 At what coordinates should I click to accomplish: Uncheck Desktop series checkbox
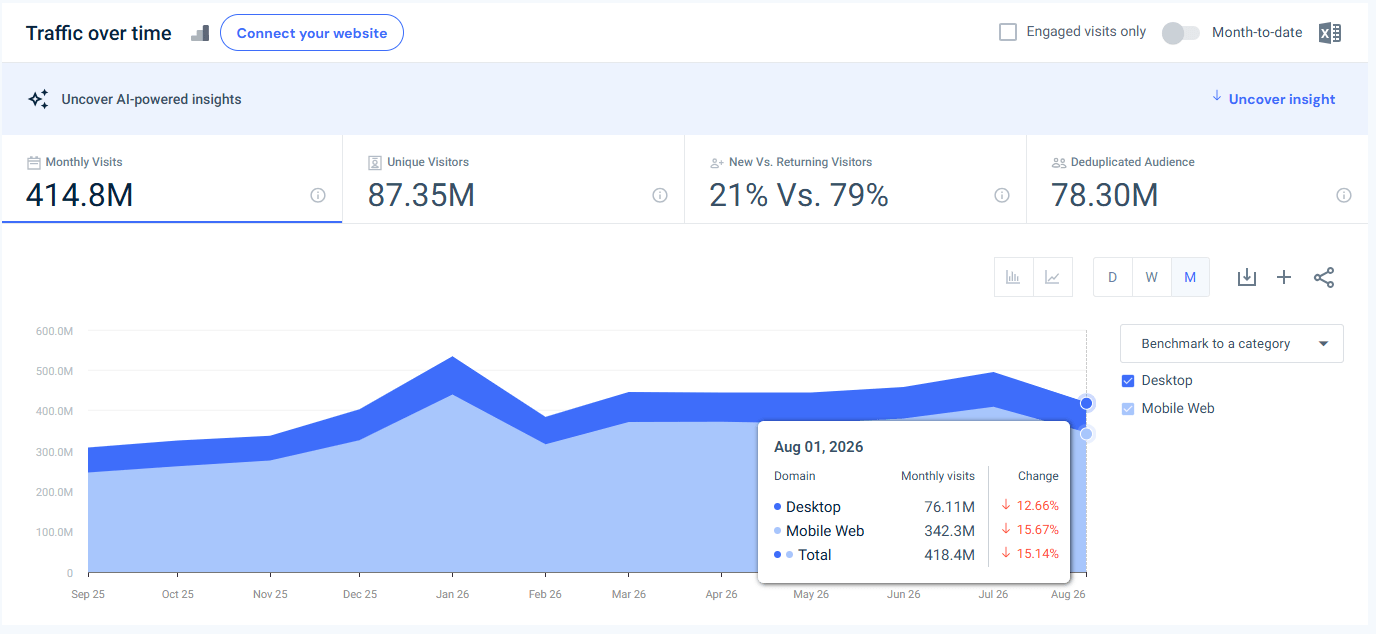(1128, 381)
